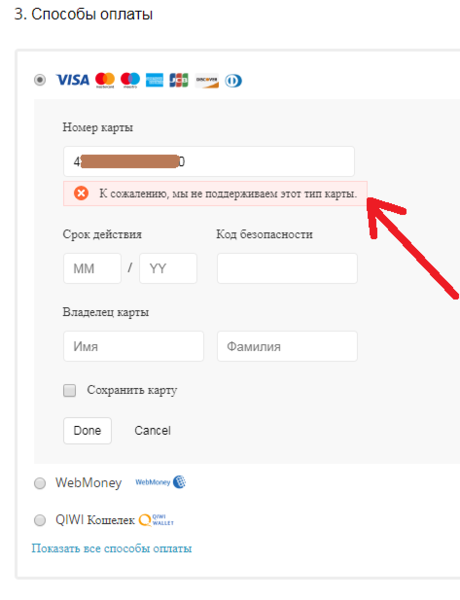Click the American Express logo icon
The image size is (460, 600).
click(x=155, y=80)
